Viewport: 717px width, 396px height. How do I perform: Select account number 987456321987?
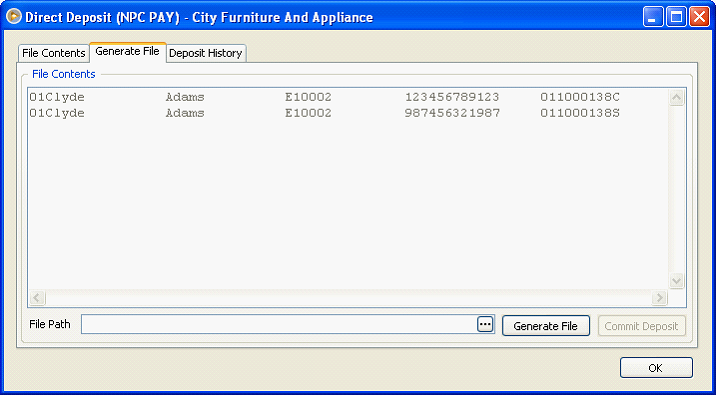click(x=452, y=113)
